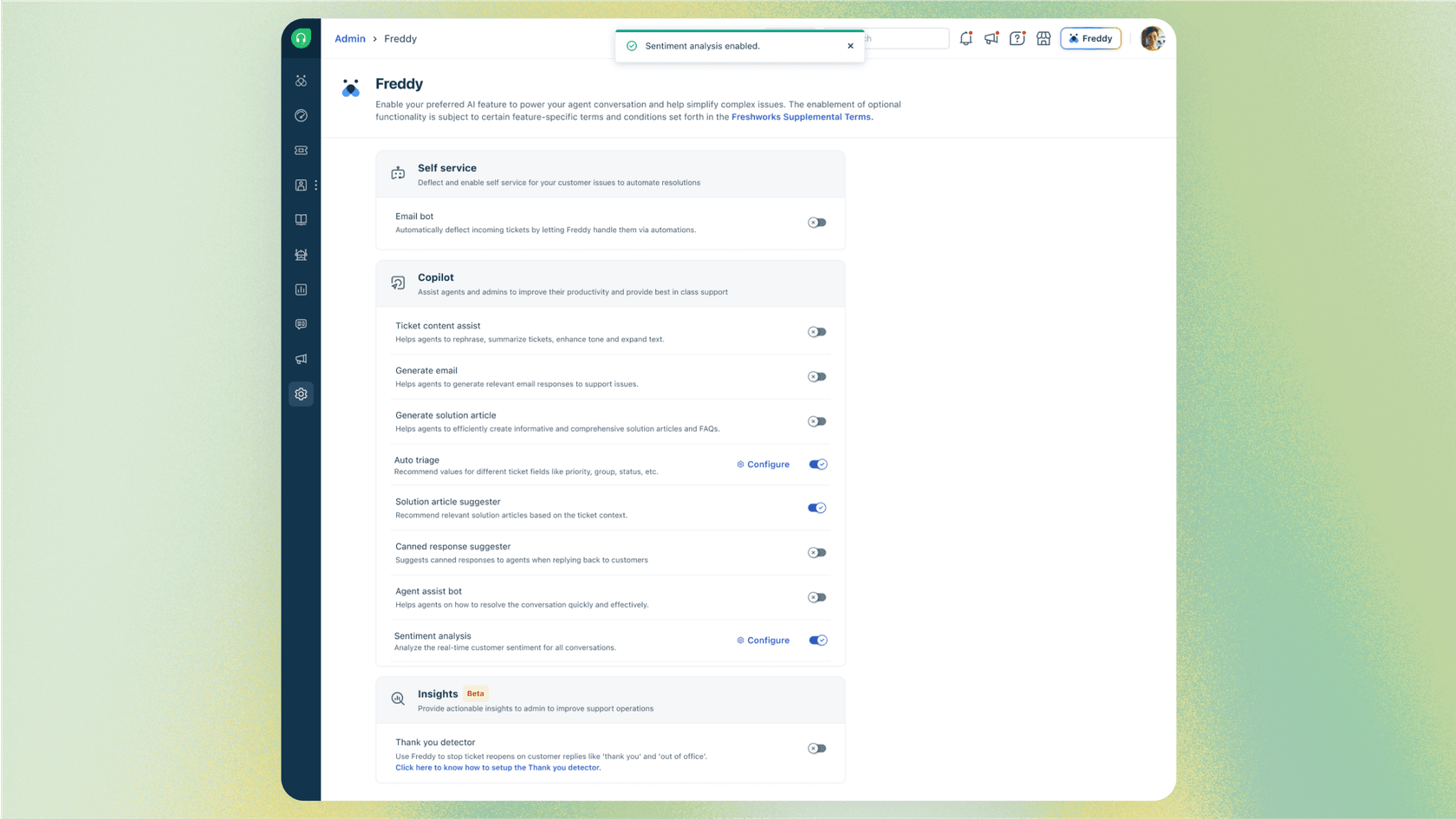Open the user profile avatar
This screenshot has height=819, width=1456.
(1152, 38)
